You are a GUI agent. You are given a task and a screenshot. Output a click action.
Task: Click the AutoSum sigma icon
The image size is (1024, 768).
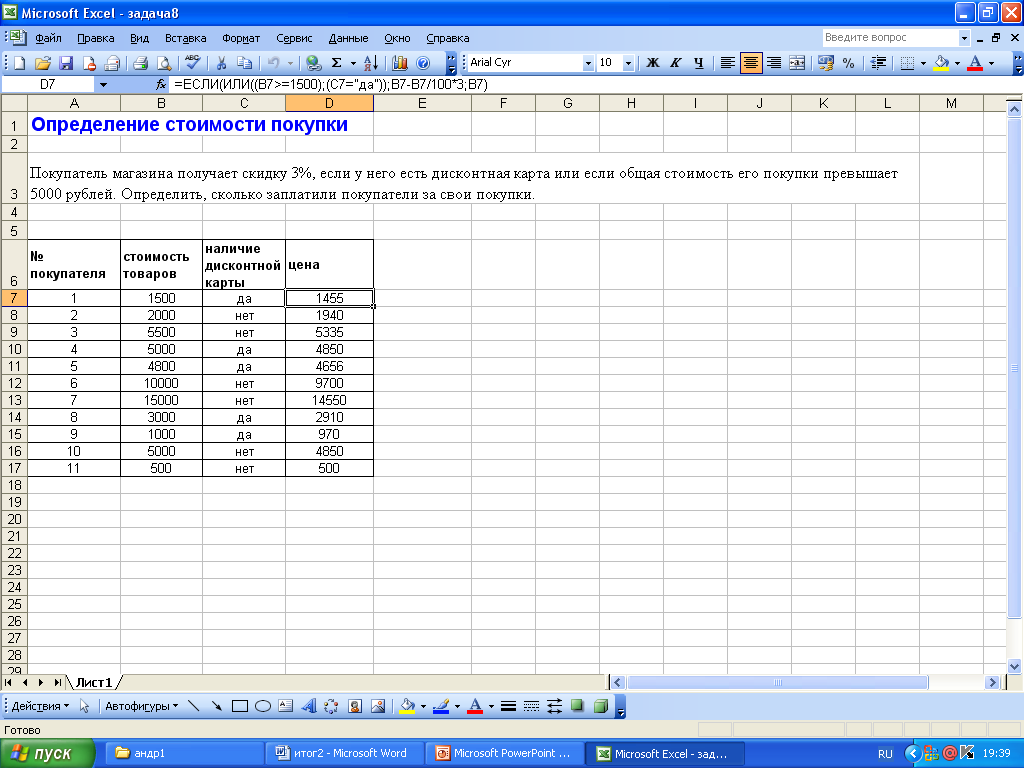coord(337,63)
